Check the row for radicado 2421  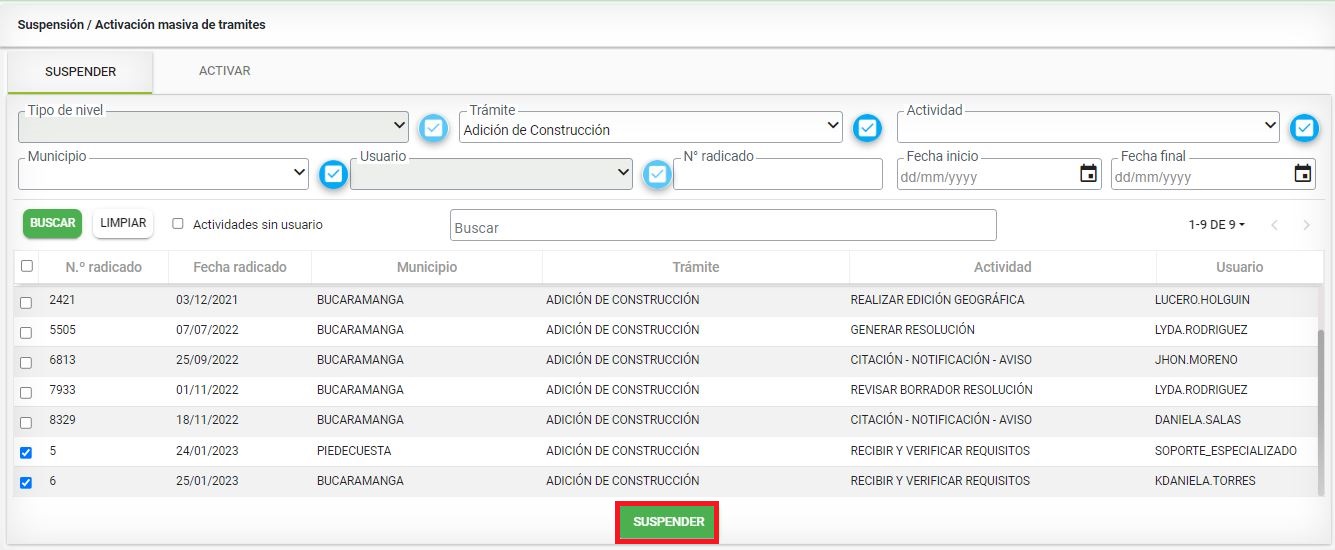pos(26,302)
